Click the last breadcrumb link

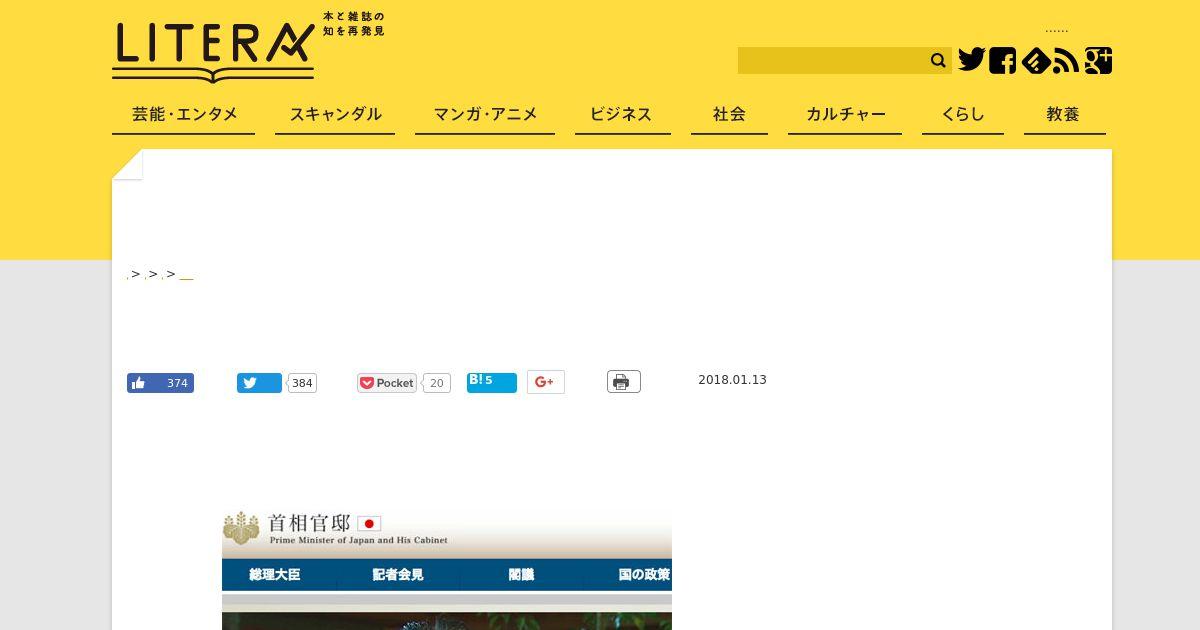(186, 275)
